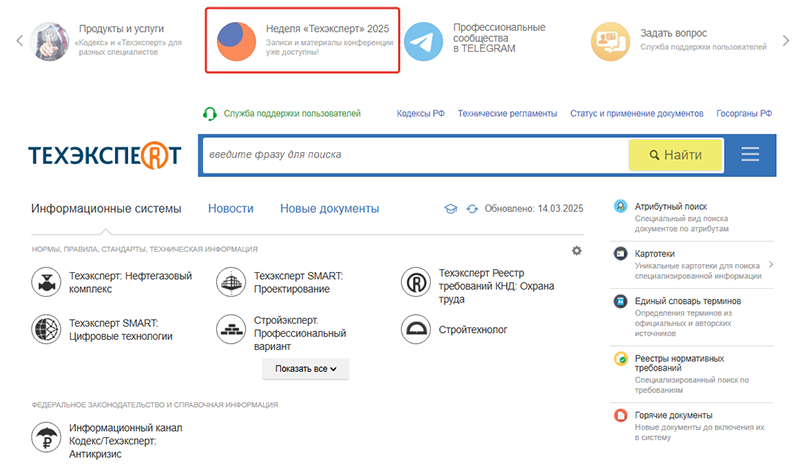Switch to the Новые документы tab
This screenshot has height=475, width=810.
[330, 209]
